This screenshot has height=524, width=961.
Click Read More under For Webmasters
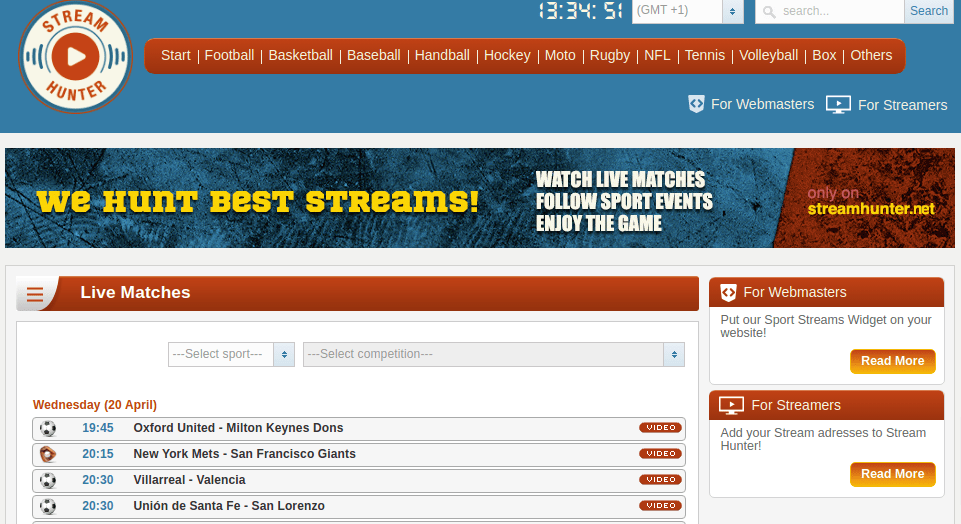click(x=892, y=361)
